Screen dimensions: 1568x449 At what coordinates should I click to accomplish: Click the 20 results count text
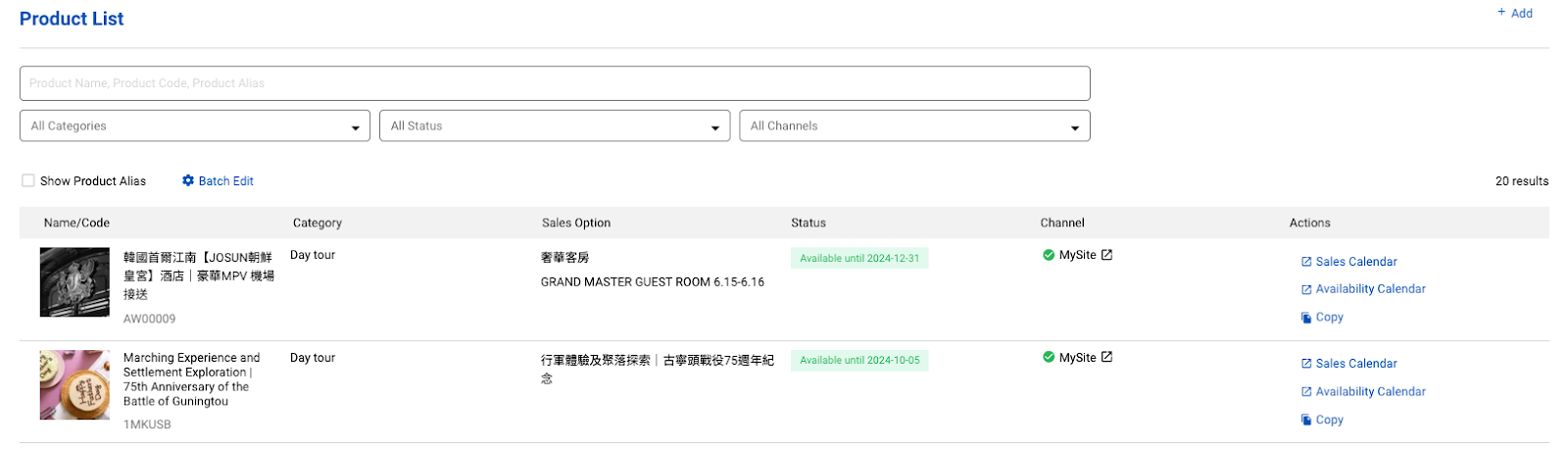(x=1522, y=181)
